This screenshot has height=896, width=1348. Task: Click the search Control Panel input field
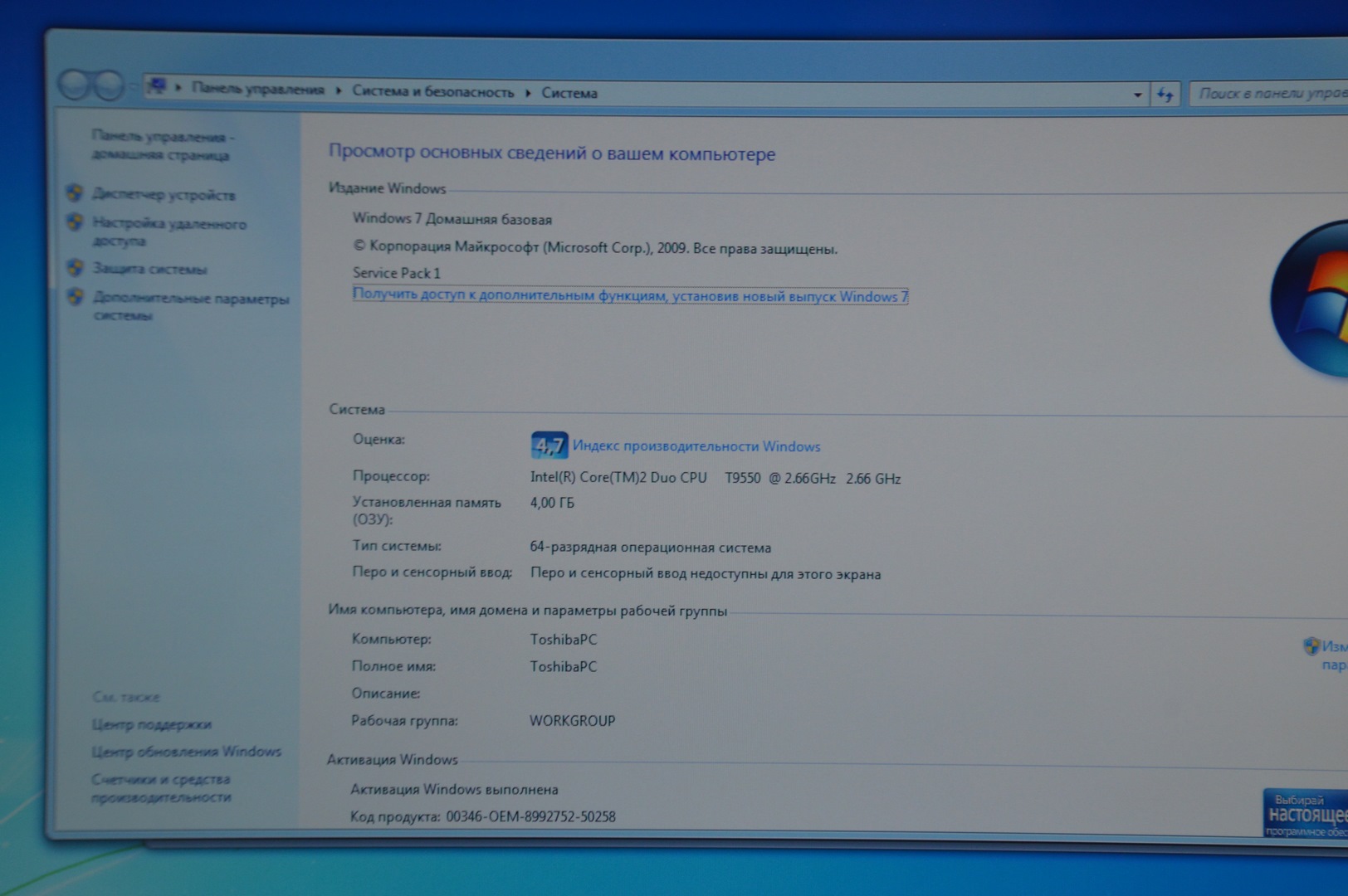coord(1270,94)
